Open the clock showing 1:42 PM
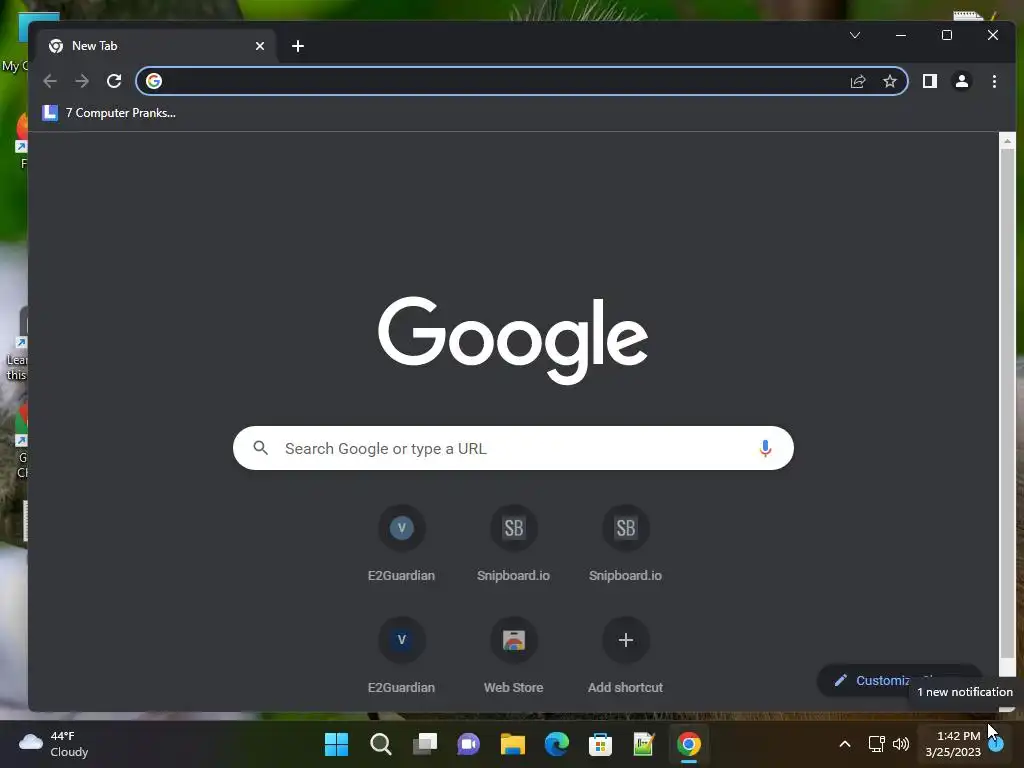1024x768 pixels. click(x=953, y=744)
